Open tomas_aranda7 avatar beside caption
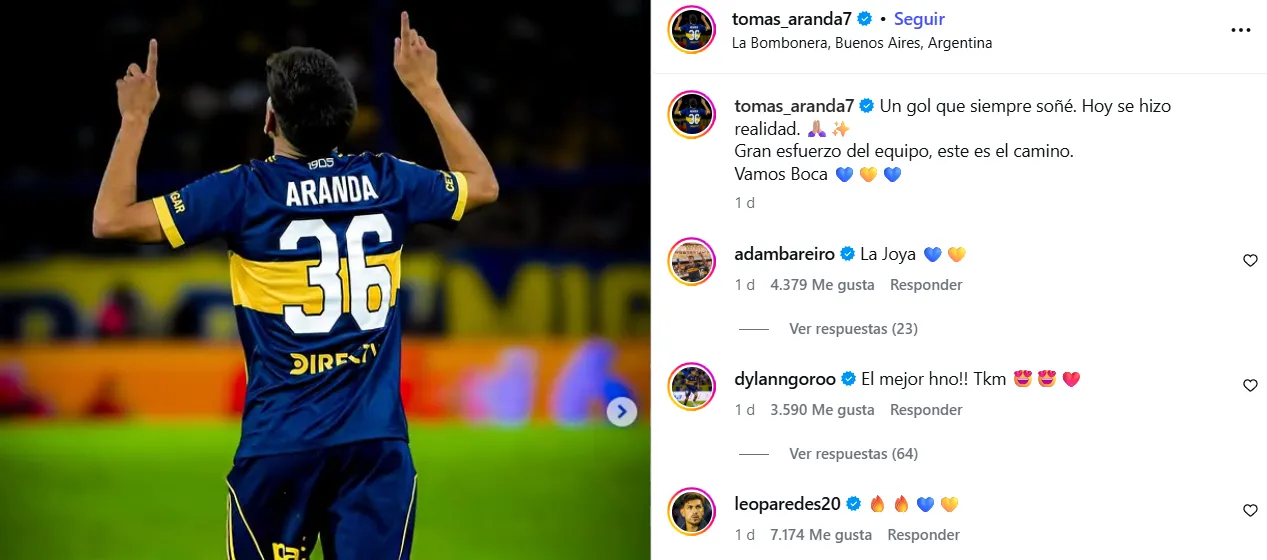 692,114
